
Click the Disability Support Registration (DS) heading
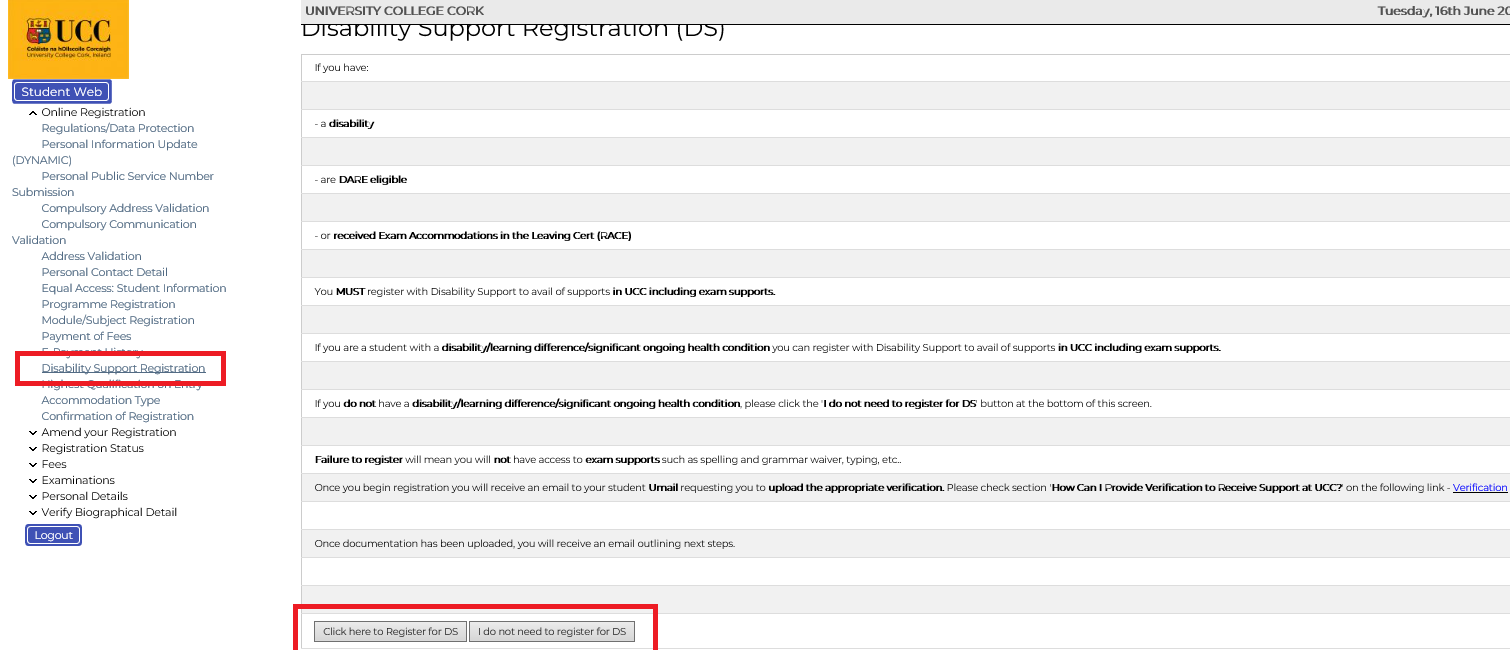coord(513,30)
